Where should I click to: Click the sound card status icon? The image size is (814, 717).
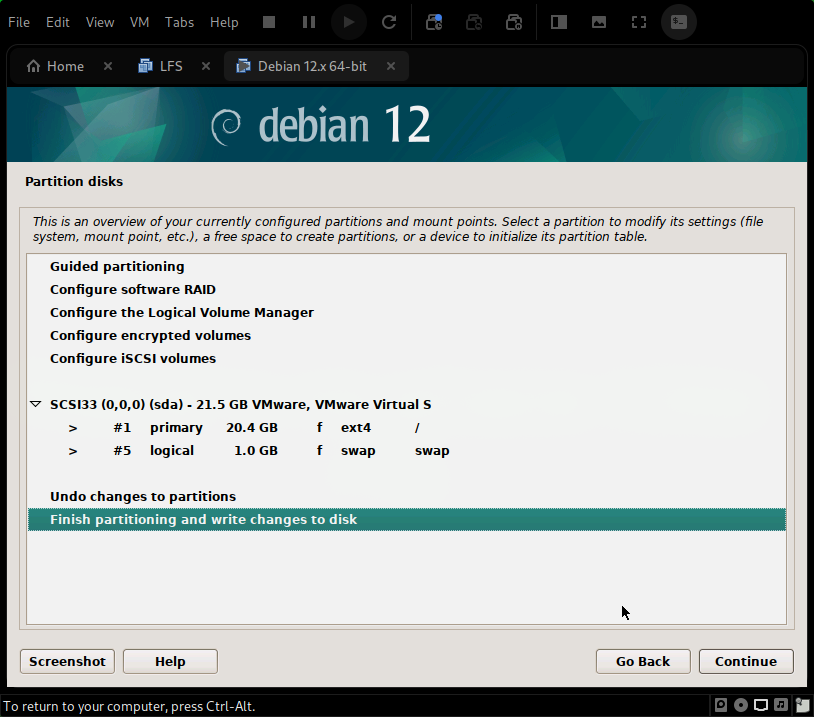click(x=781, y=706)
